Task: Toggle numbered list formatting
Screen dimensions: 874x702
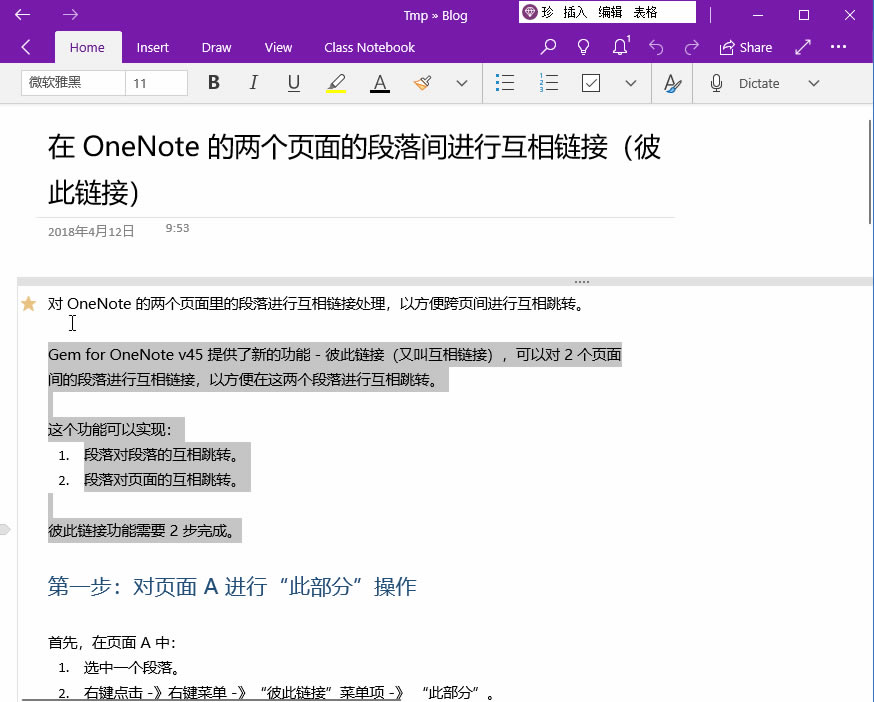Action: pos(548,83)
